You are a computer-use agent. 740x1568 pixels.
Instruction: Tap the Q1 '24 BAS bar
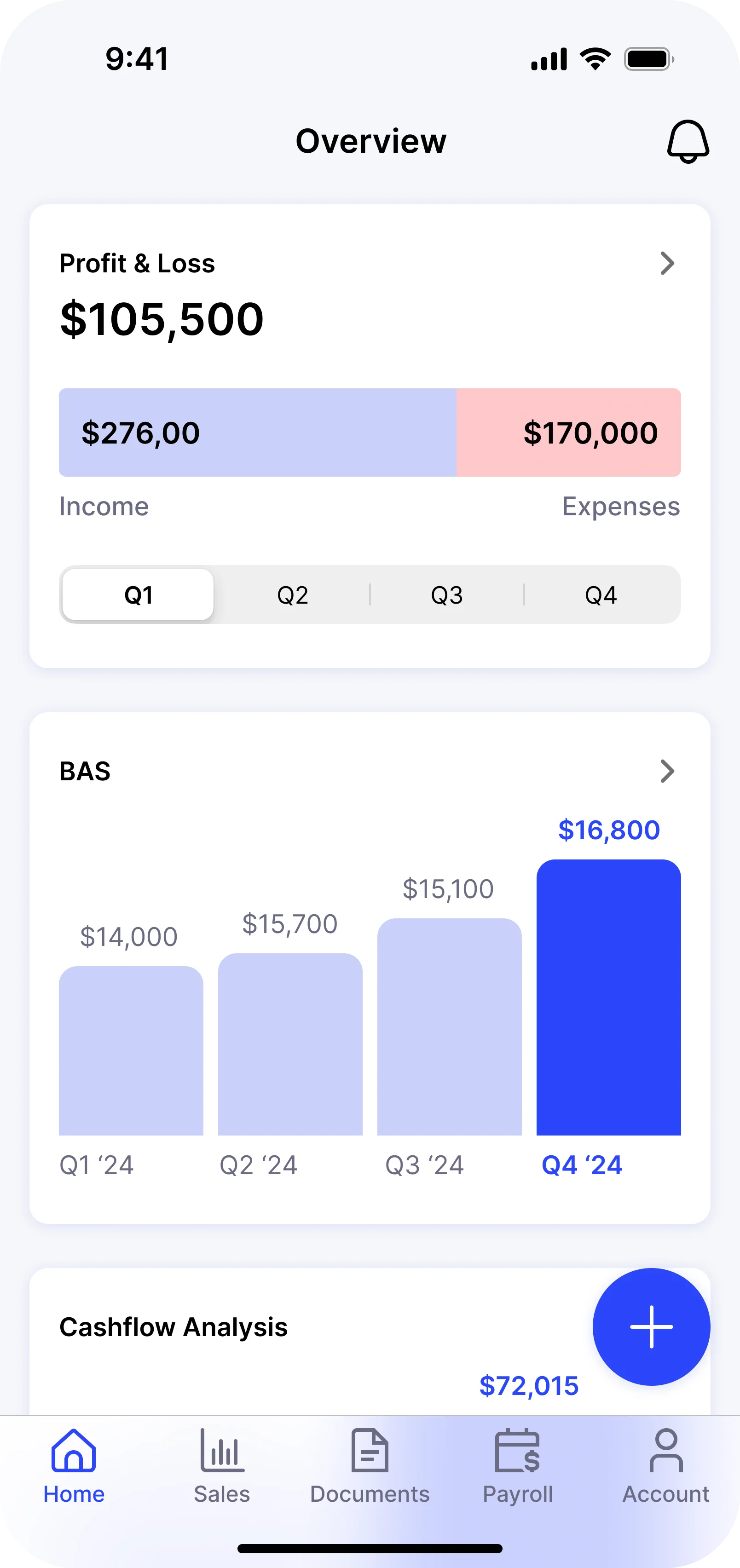[x=131, y=1050]
